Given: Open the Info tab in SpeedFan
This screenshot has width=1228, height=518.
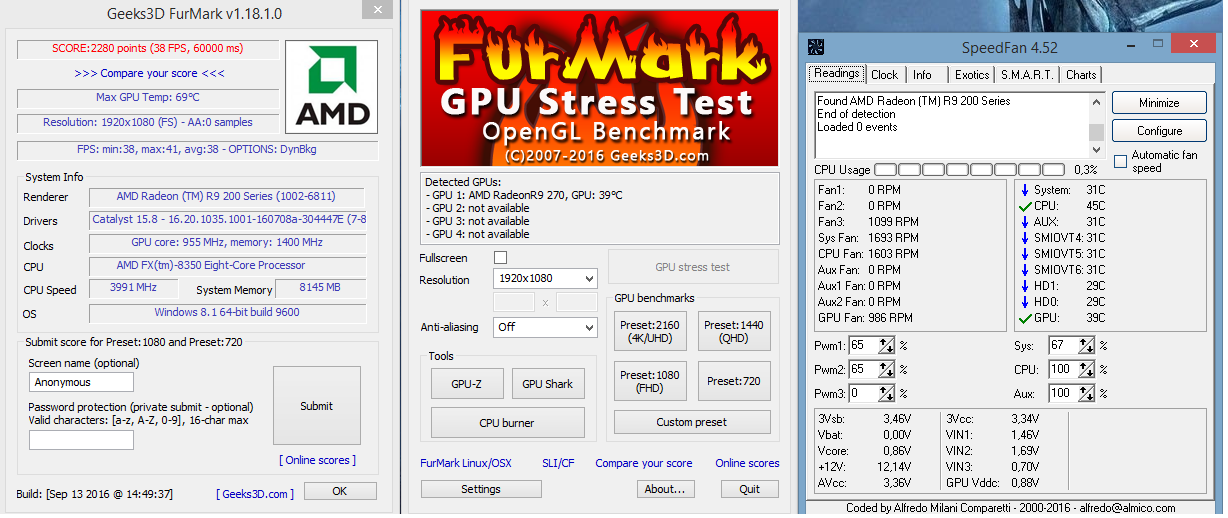Looking at the screenshot, I should 923,75.
